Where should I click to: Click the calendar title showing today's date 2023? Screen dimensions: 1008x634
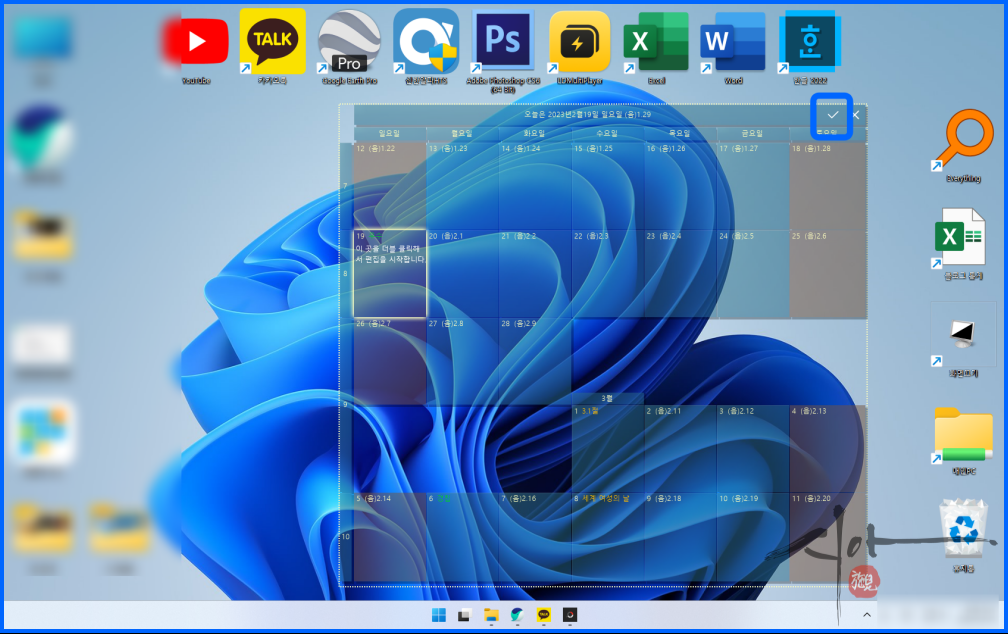[587, 114]
